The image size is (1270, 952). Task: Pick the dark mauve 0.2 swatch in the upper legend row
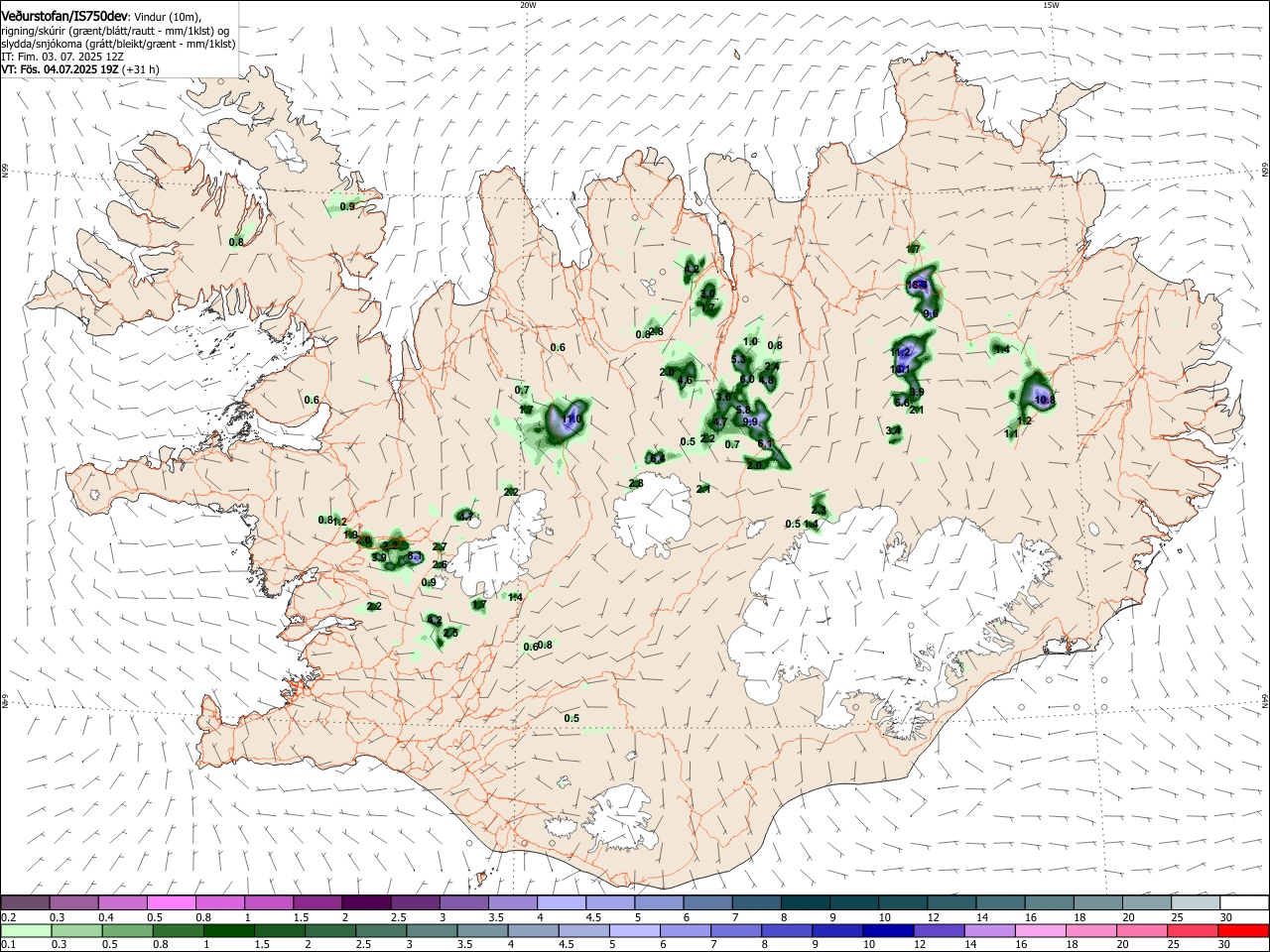click(25, 903)
